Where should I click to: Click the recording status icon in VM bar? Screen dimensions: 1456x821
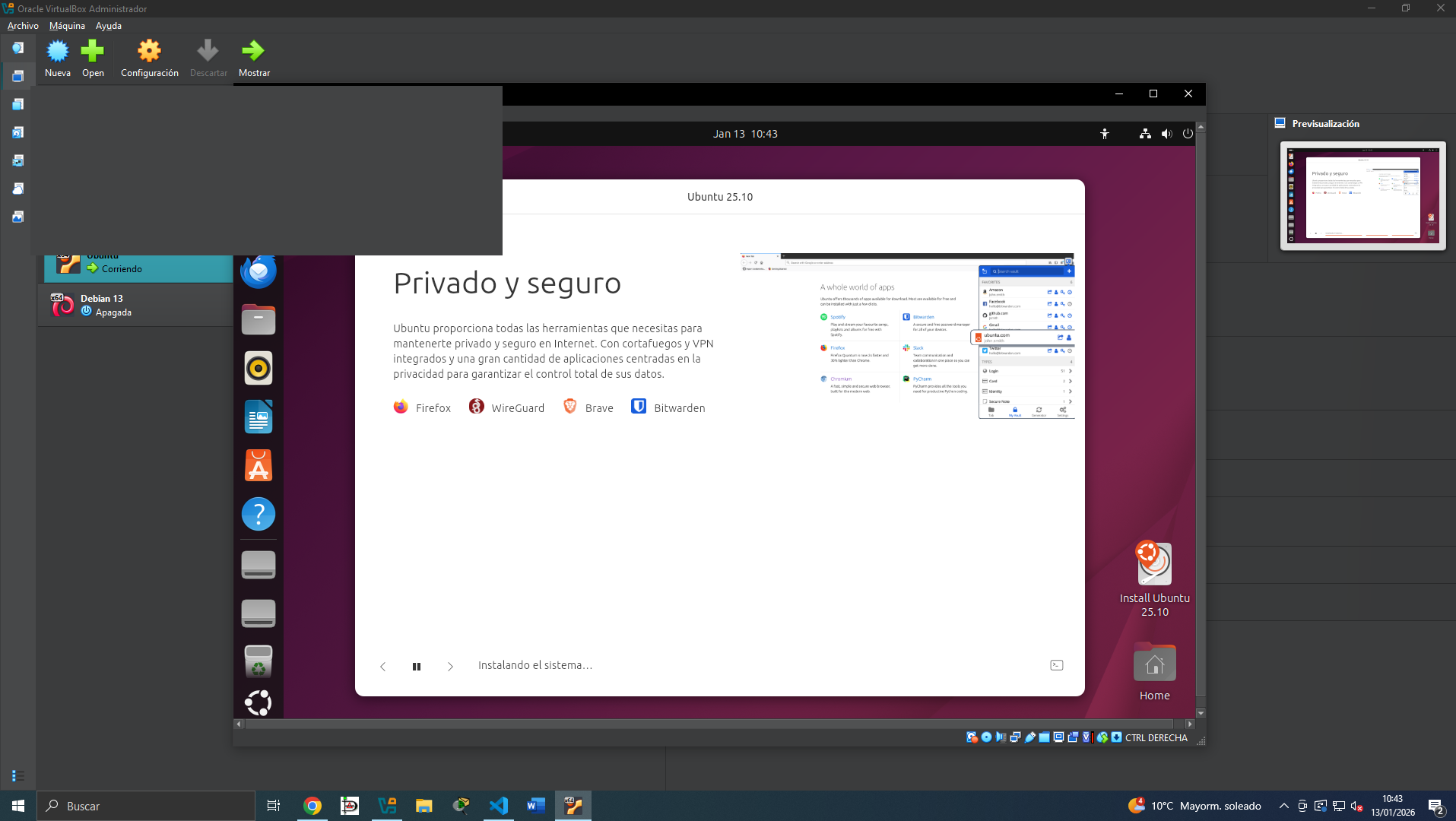1073,737
